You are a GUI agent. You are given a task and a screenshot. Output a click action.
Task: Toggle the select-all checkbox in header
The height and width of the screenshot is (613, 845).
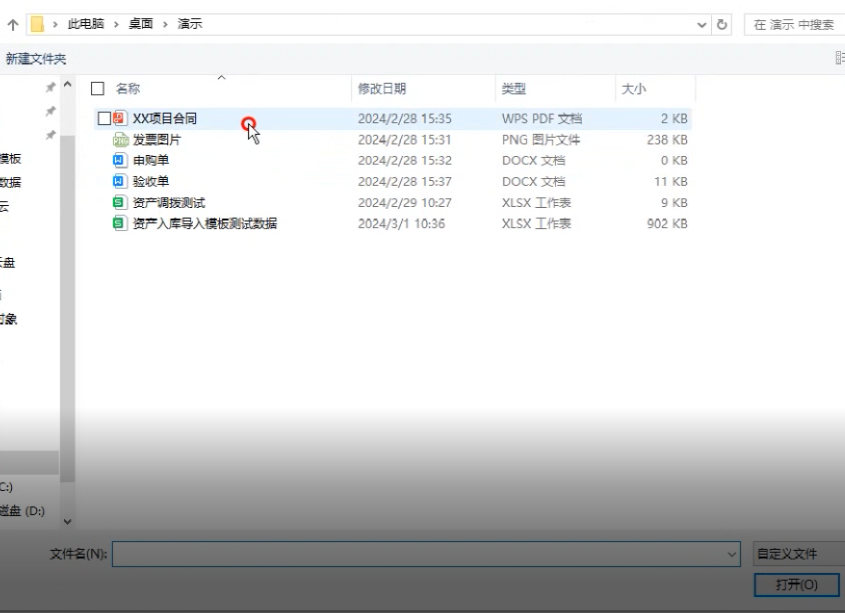pos(98,89)
